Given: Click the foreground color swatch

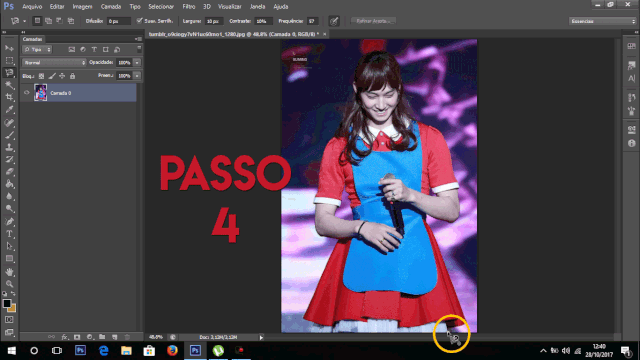Looking at the screenshot, I should 7,303.
